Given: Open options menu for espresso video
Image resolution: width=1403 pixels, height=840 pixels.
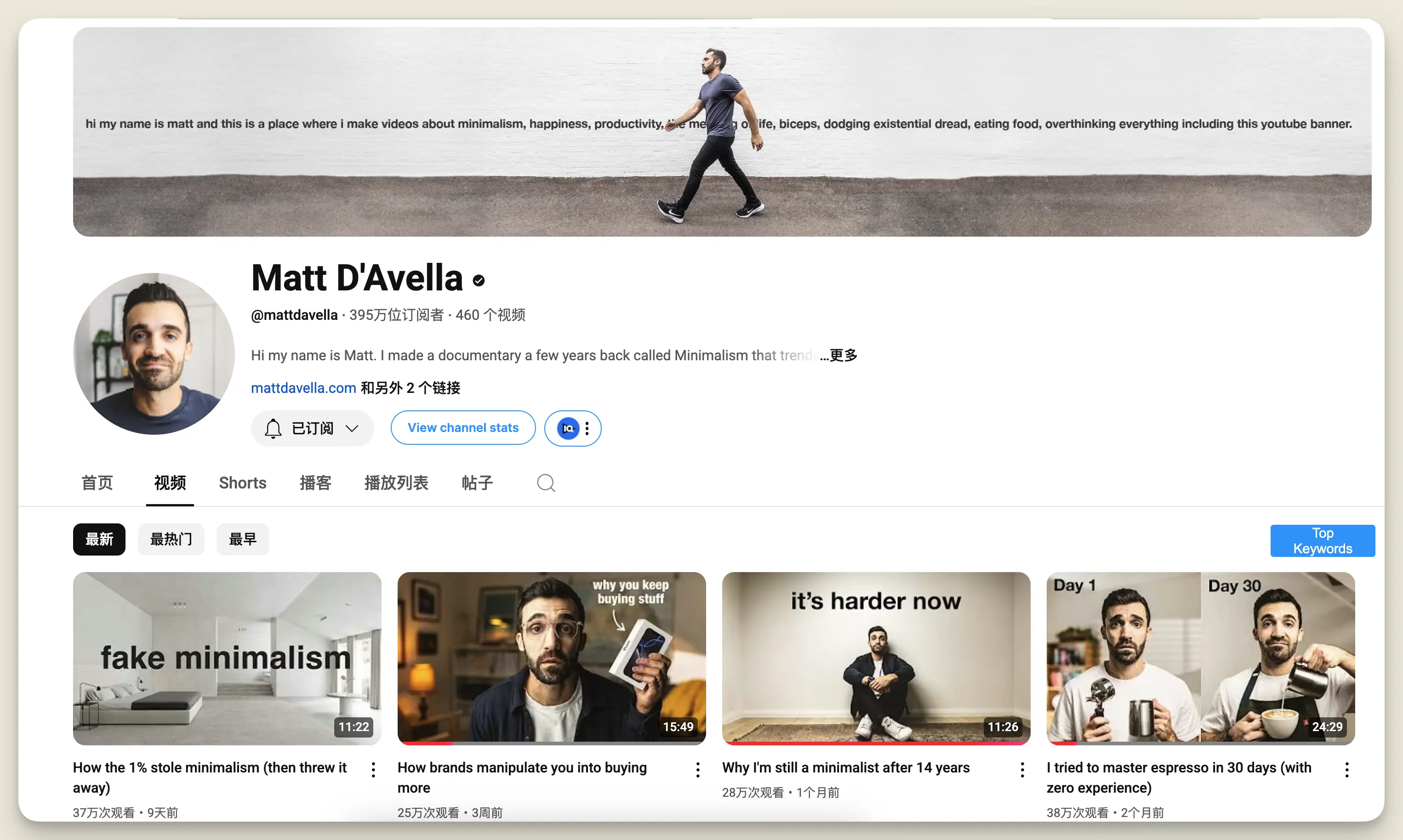Looking at the screenshot, I should click(x=1346, y=769).
